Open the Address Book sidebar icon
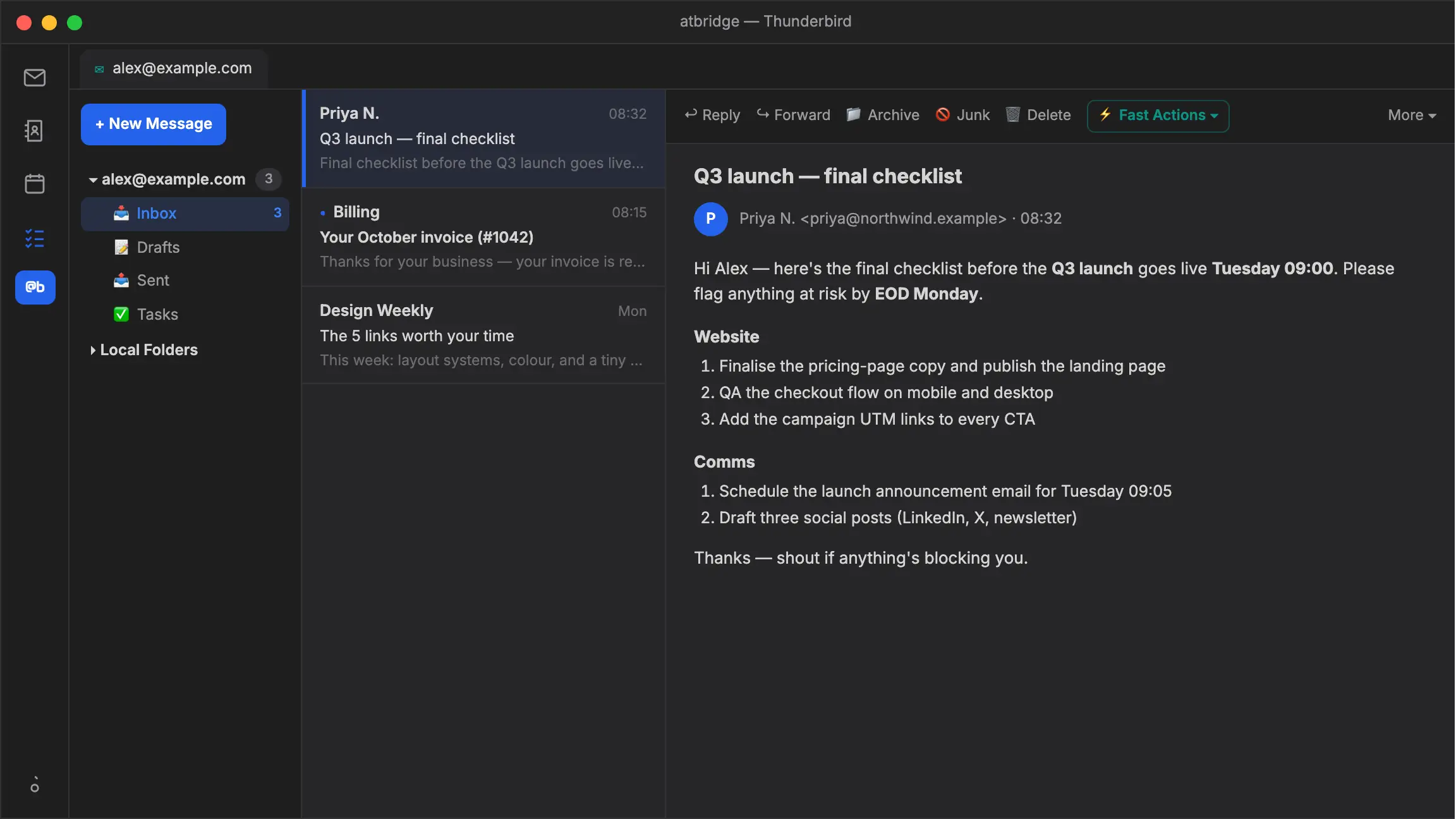 pos(35,131)
